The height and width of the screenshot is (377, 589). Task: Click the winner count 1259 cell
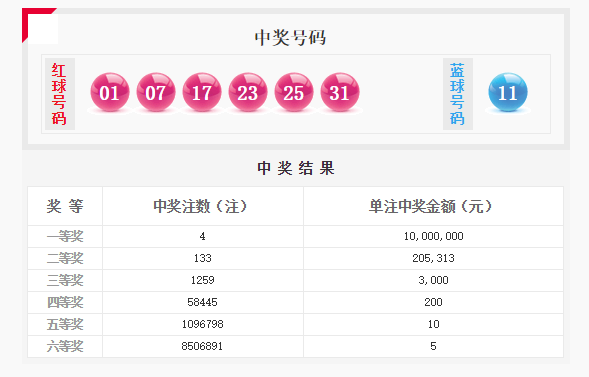[203, 280]
